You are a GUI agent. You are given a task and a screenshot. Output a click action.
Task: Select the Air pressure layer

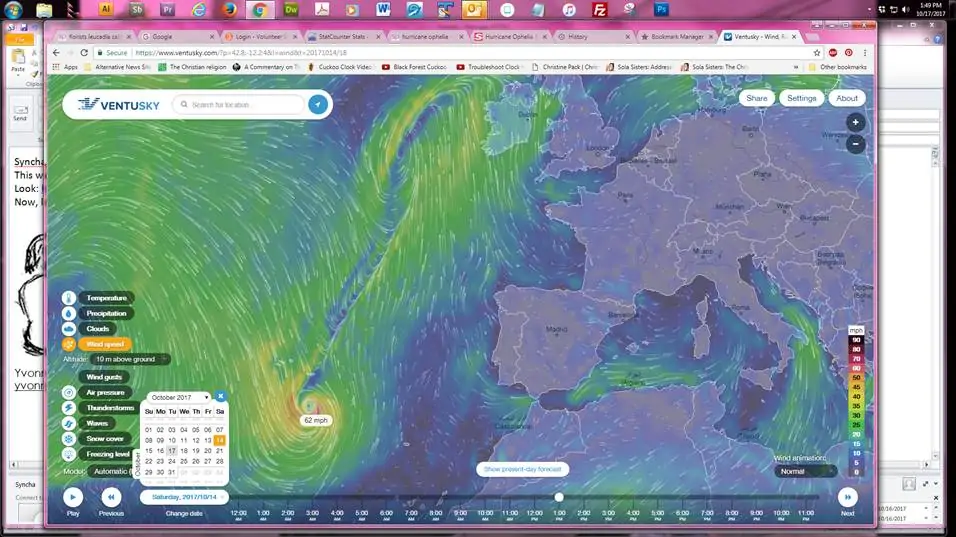pos(105,393)
